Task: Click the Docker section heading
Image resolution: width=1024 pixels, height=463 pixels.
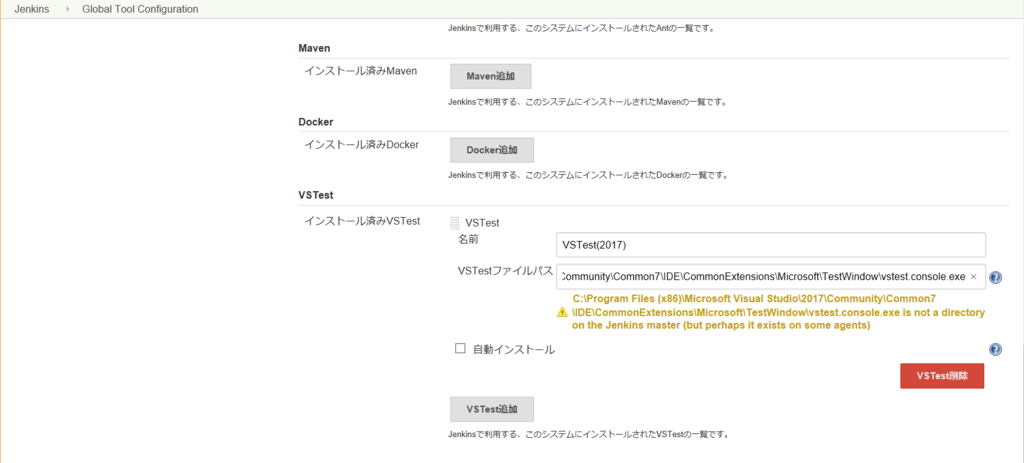Action: (316, 122)
